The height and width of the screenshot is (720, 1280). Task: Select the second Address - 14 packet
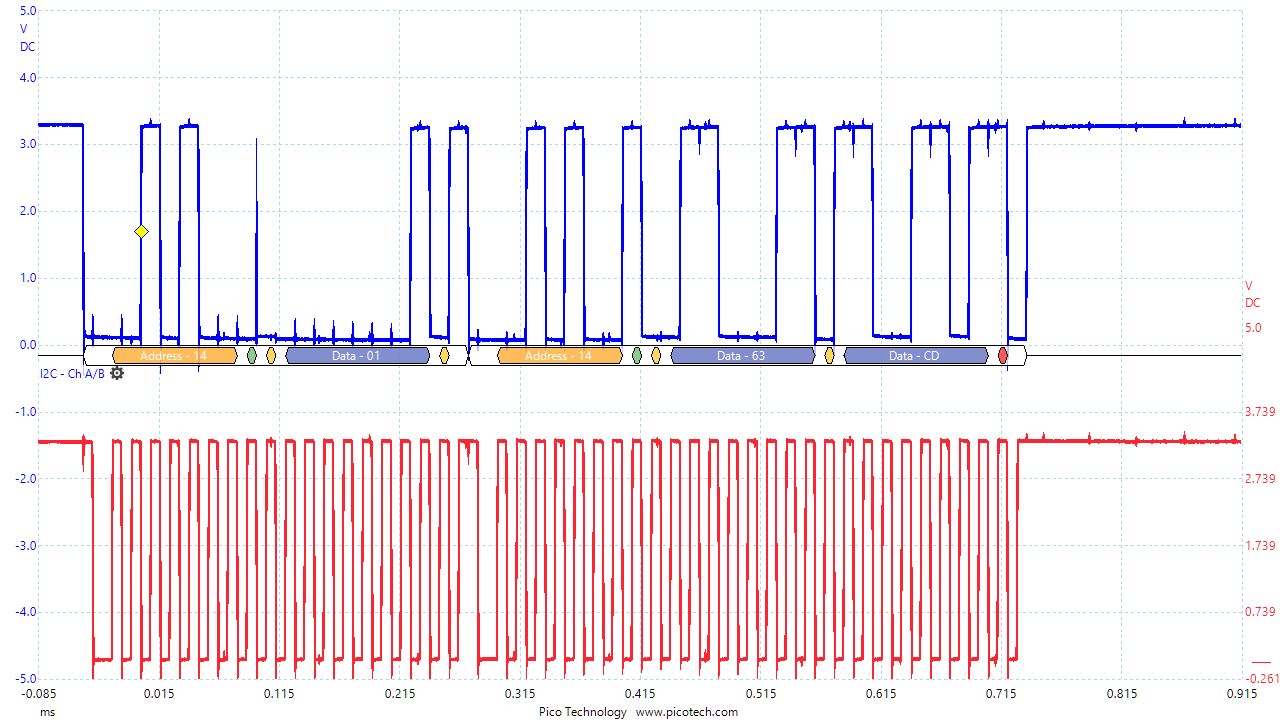(559, 355)
